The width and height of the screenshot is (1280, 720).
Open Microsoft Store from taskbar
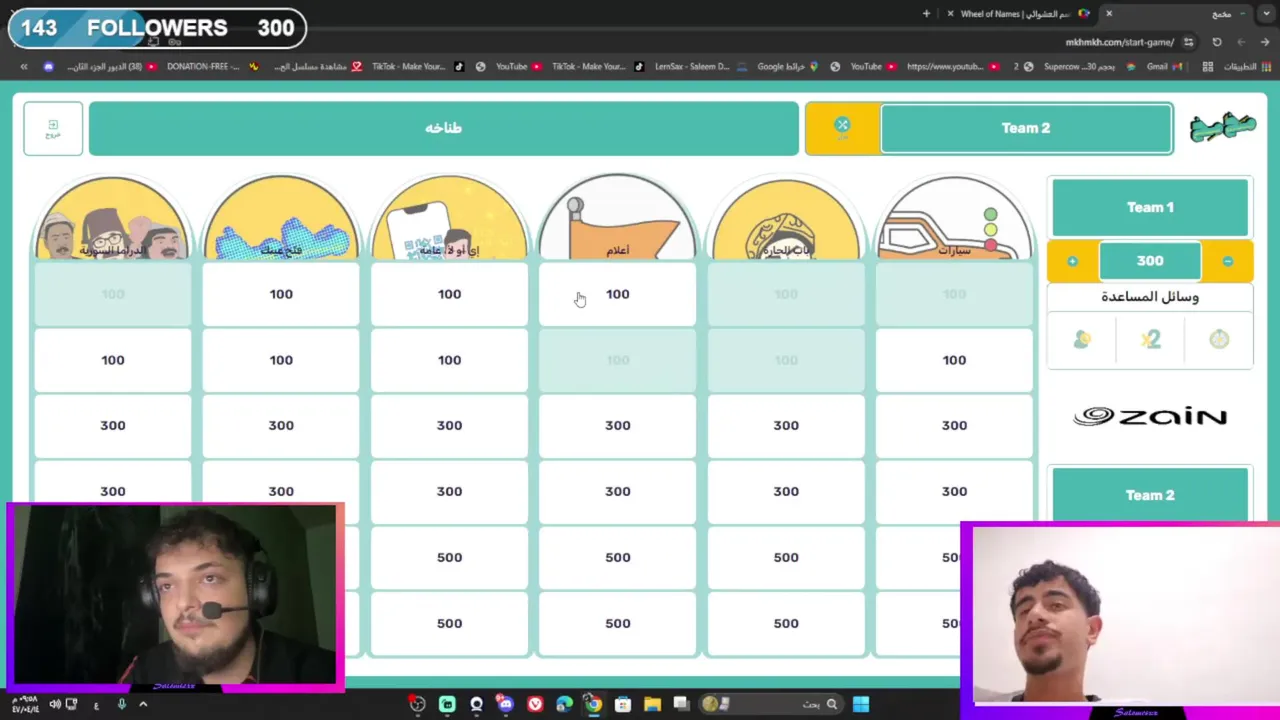click(623, 704)
